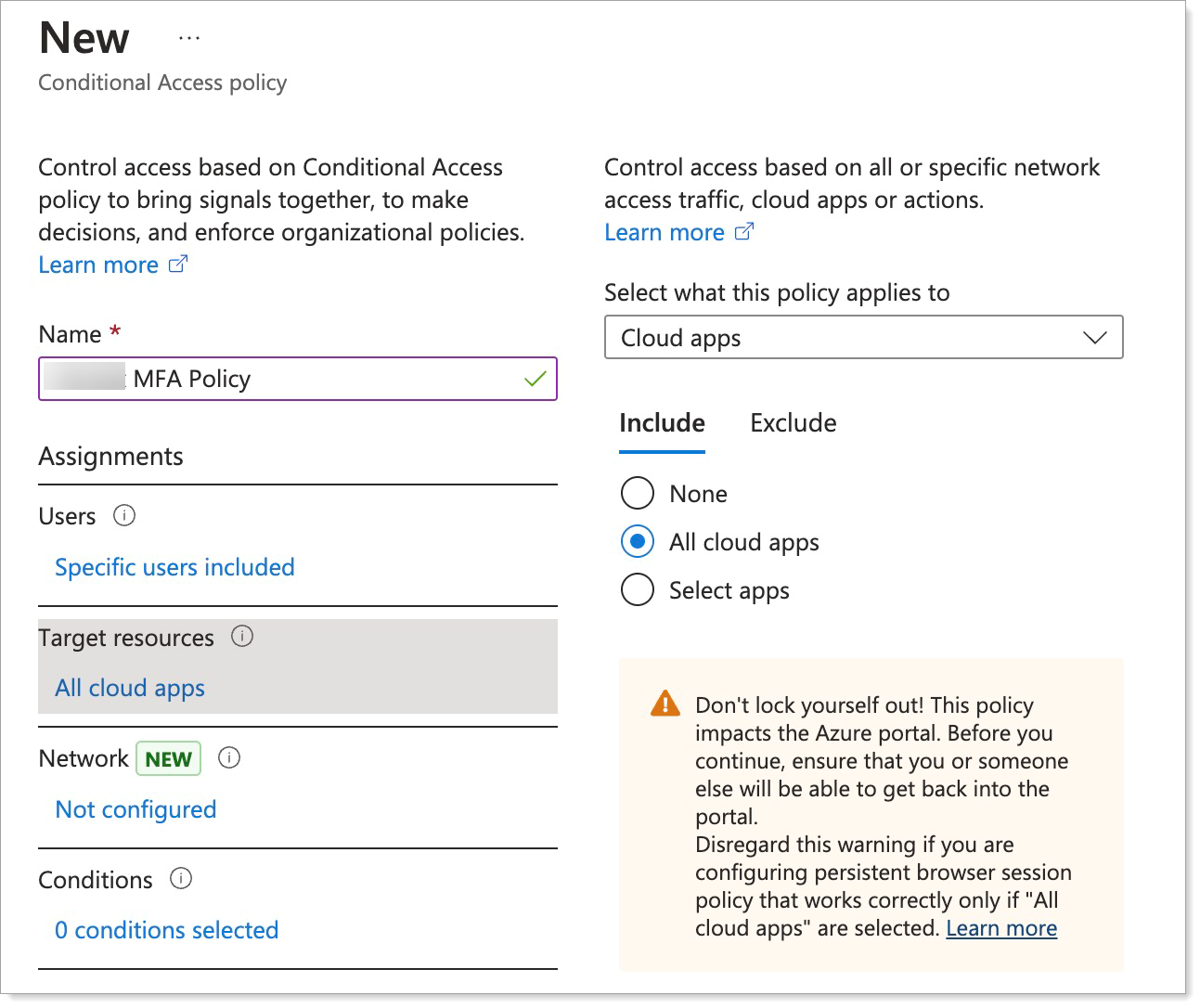Open the All cloud apps target resources link
The width and height of the screenshot is (1200, 1008).
[130, 688]
